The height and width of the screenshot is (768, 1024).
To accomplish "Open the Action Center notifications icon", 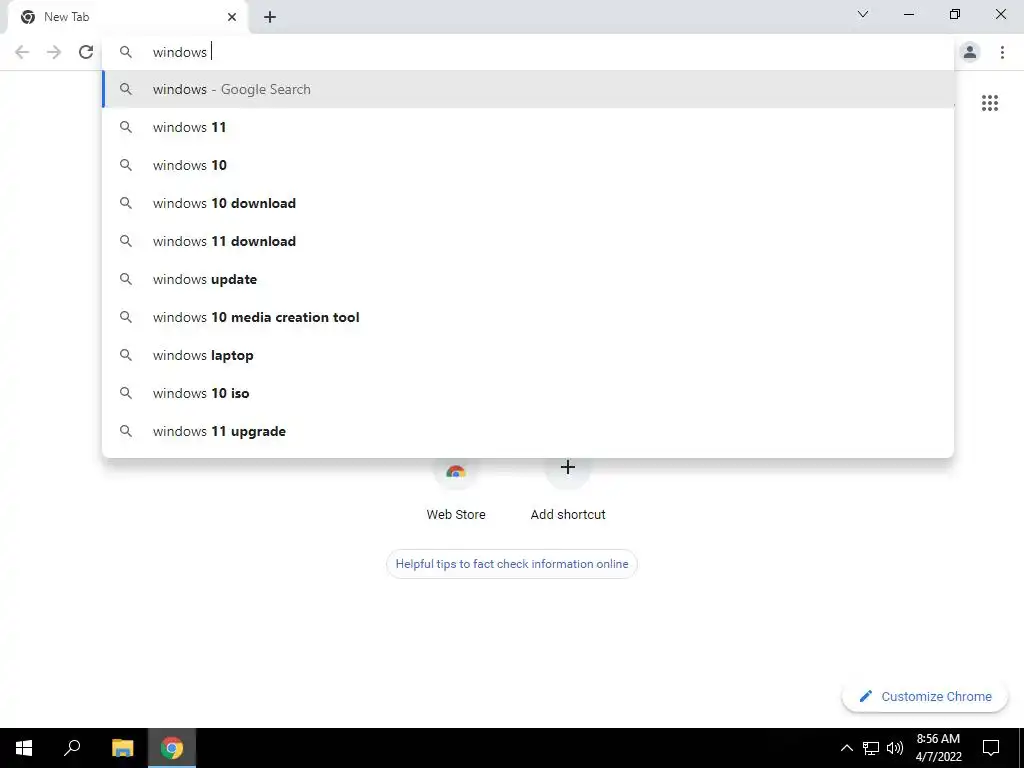I will tap(991, 748).
